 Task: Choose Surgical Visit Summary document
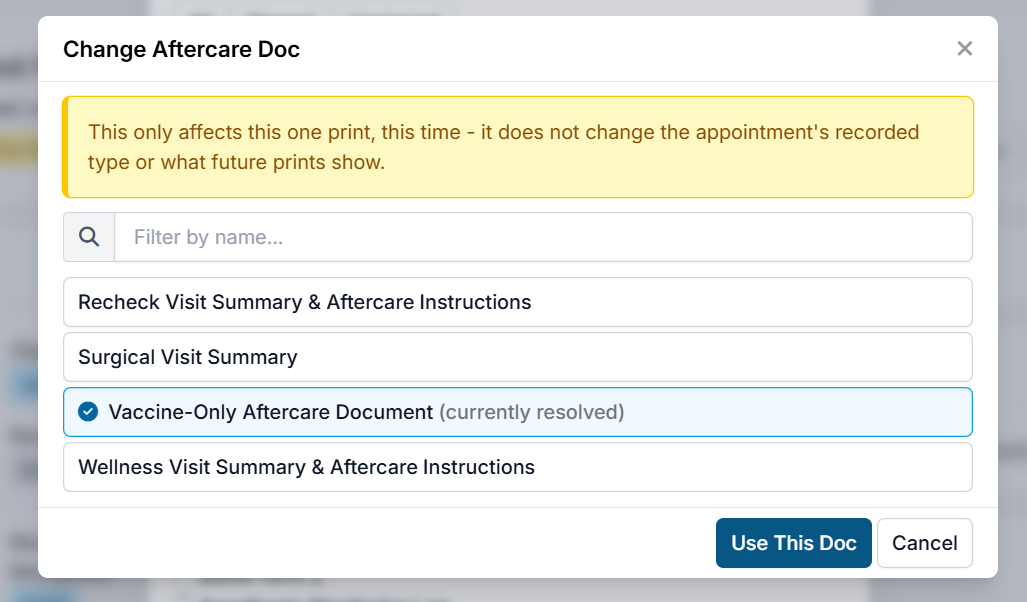pyautogui.click(x=517, y=357)
